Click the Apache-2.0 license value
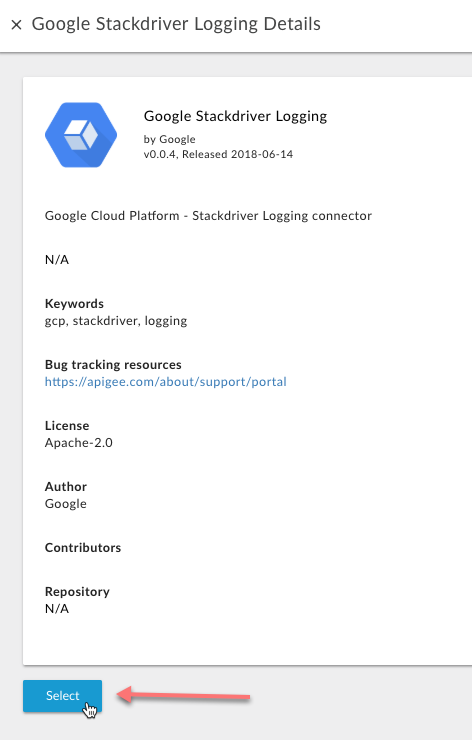The image size is (472, 740). pyautogui.click(x=79, y=443)
